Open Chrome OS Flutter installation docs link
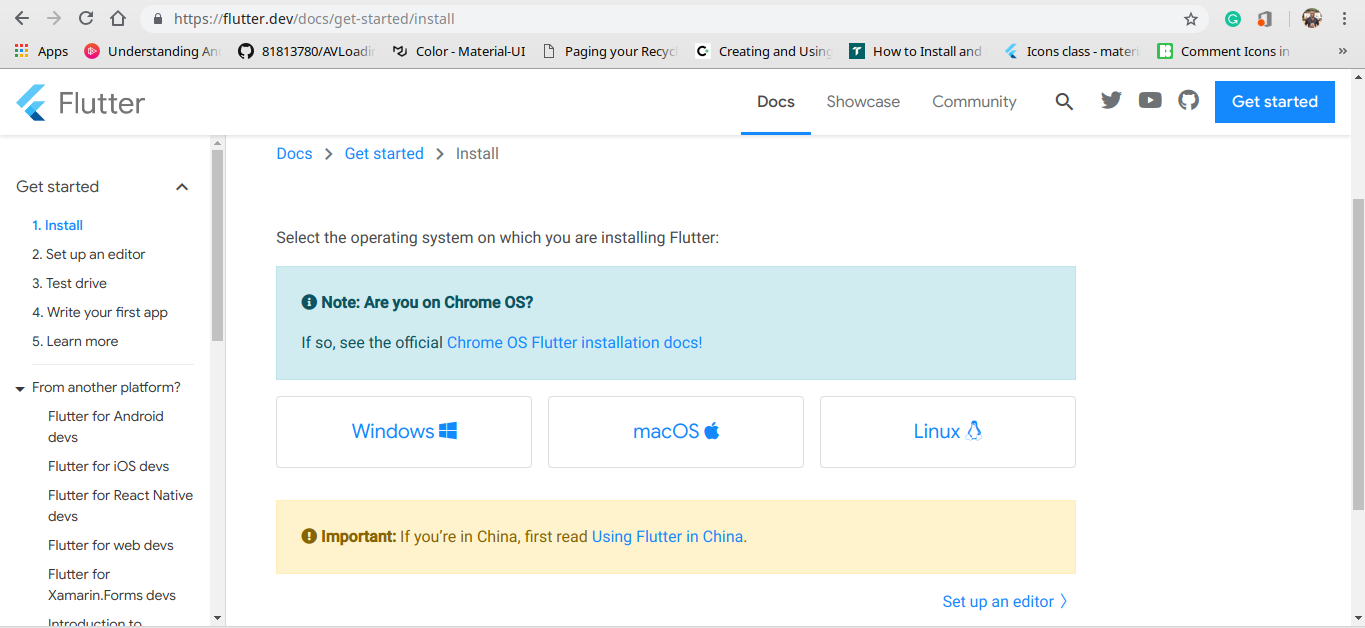1365x628 pixels. coord(574,343)
